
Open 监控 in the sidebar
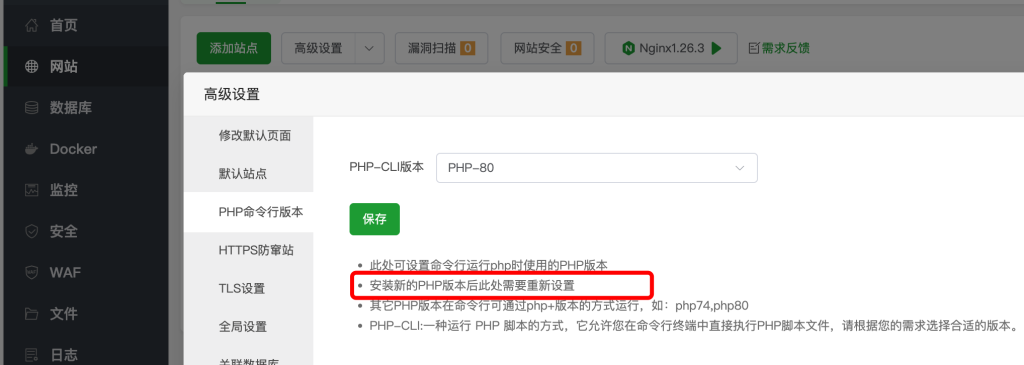(x=86, y=190)
